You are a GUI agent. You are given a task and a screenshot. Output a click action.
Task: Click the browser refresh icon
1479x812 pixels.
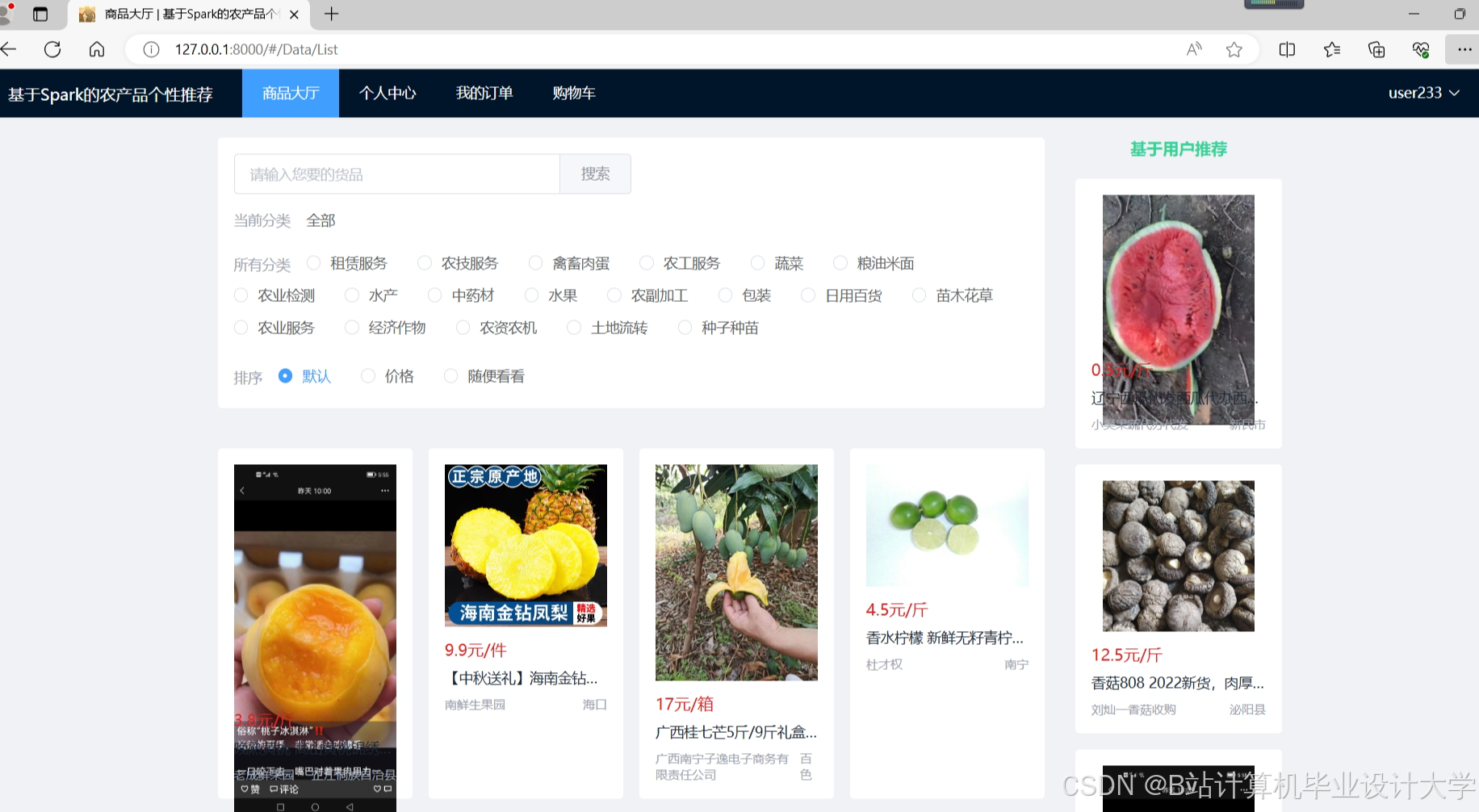(x=52, y=49)
